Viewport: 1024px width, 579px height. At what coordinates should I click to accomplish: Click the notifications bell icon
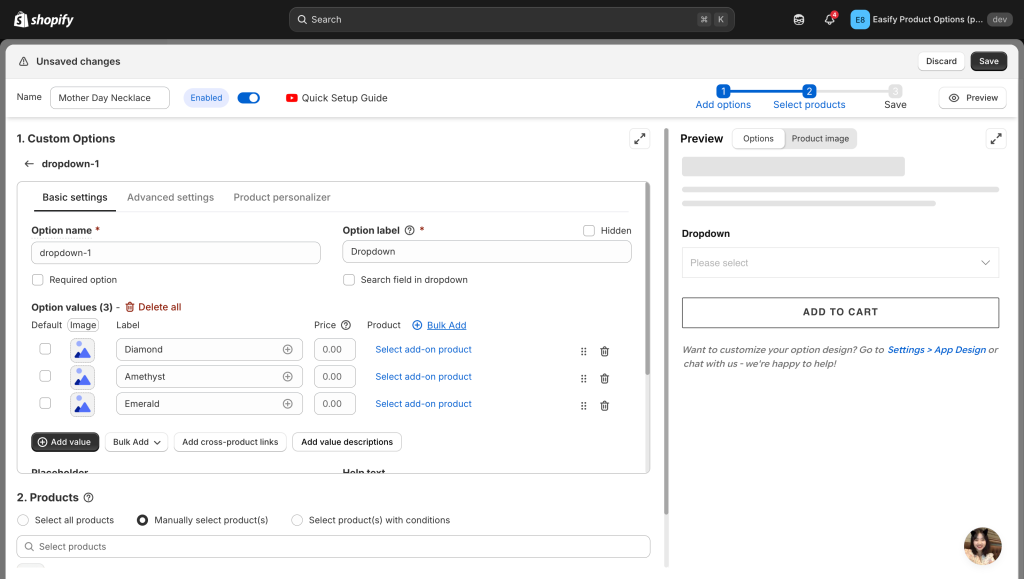[829, 19]
